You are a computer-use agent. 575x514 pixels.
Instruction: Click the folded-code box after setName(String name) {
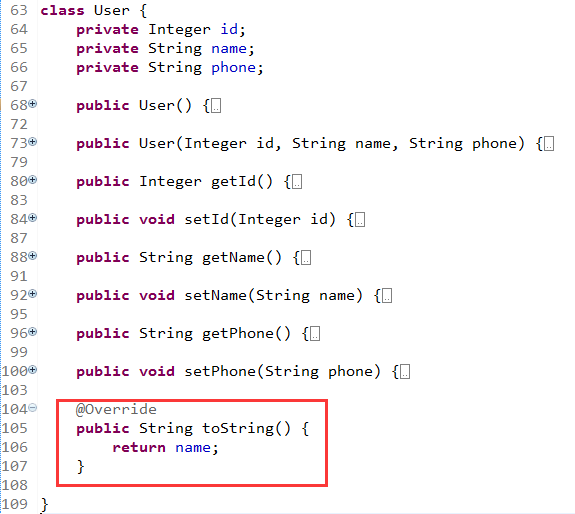(x=388, y=295)
